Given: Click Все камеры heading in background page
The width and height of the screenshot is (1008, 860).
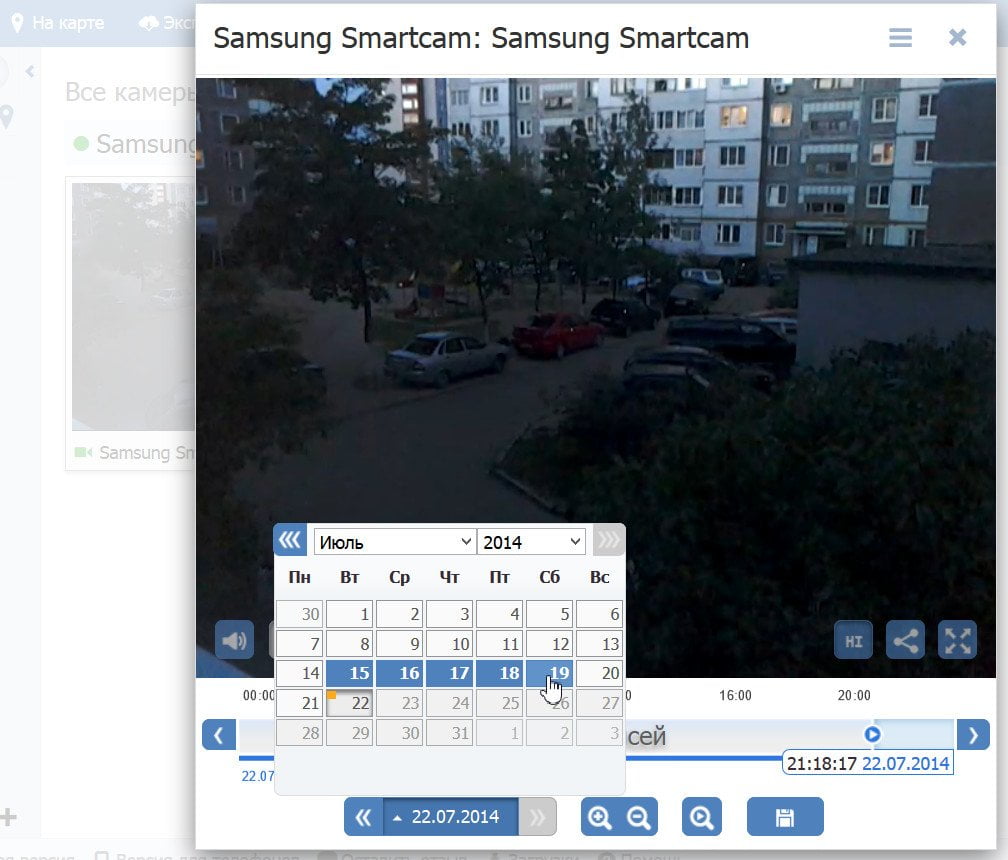Looking at the screenshot, I should pos(130,93).
